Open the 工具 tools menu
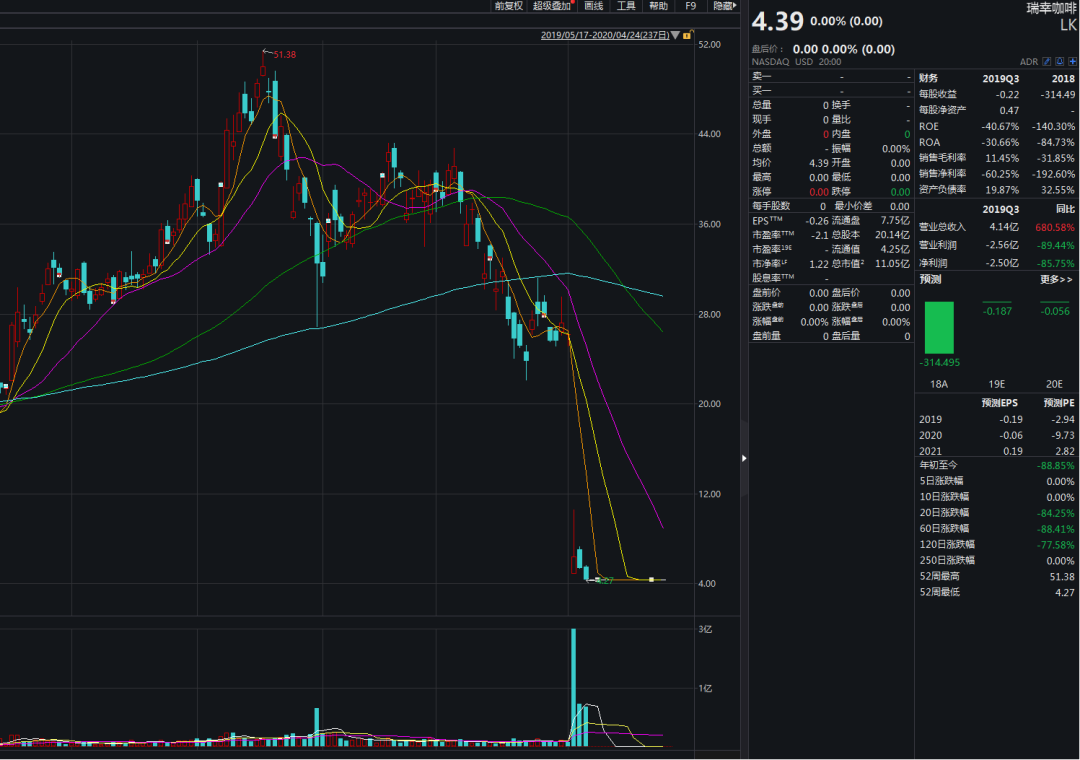 coord(626,6)
